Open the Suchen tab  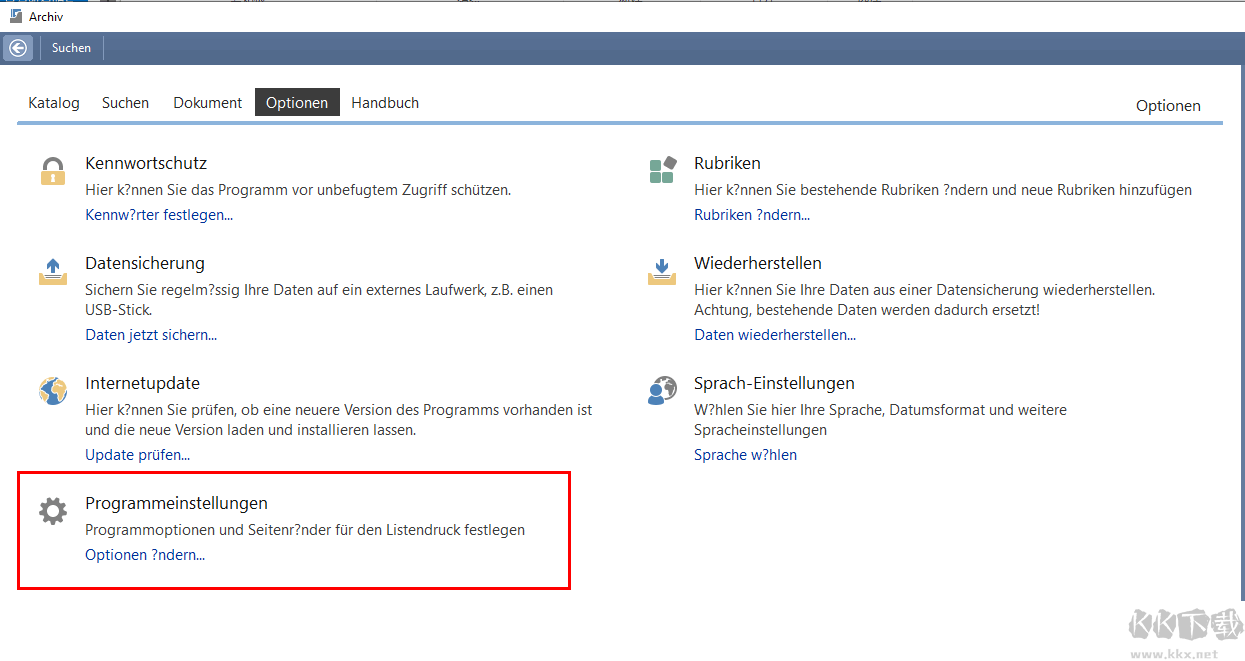click(x=125, y=103)
